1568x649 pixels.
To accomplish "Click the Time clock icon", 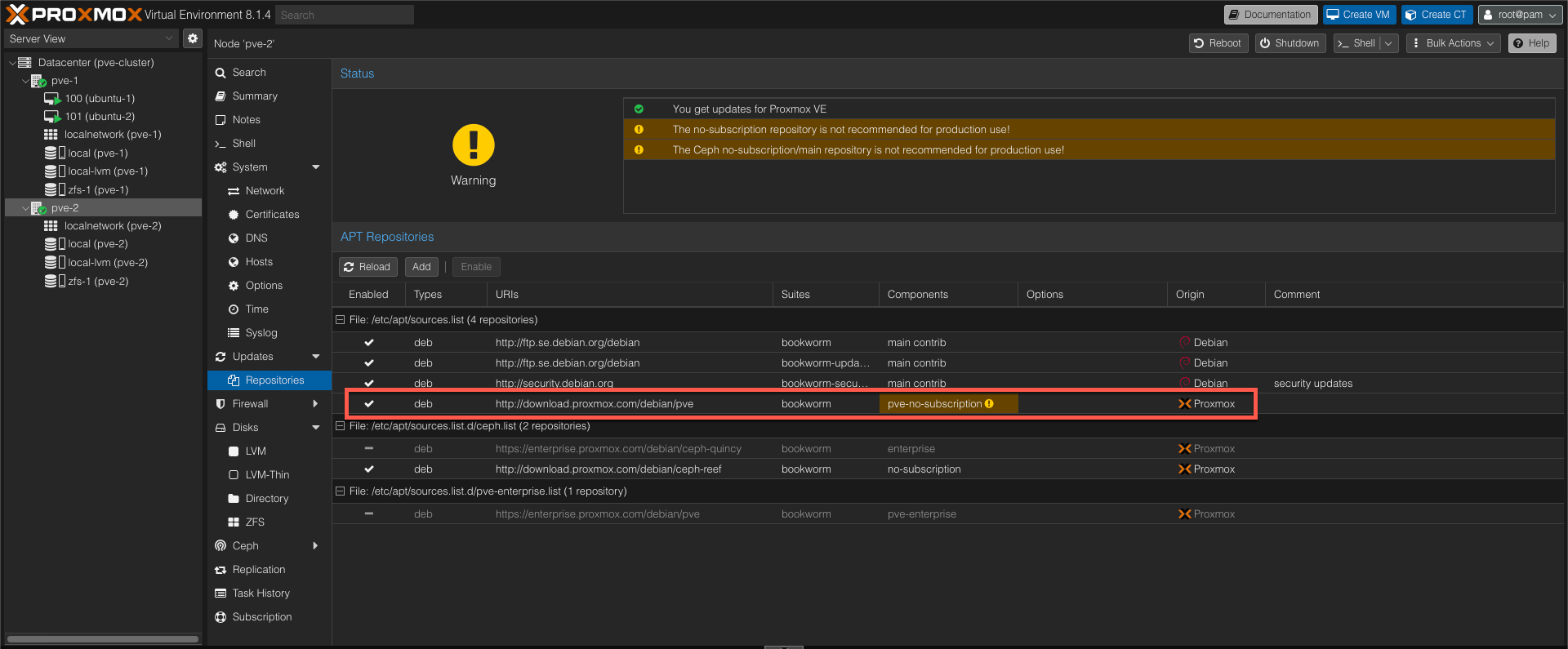I will point(234,309).
